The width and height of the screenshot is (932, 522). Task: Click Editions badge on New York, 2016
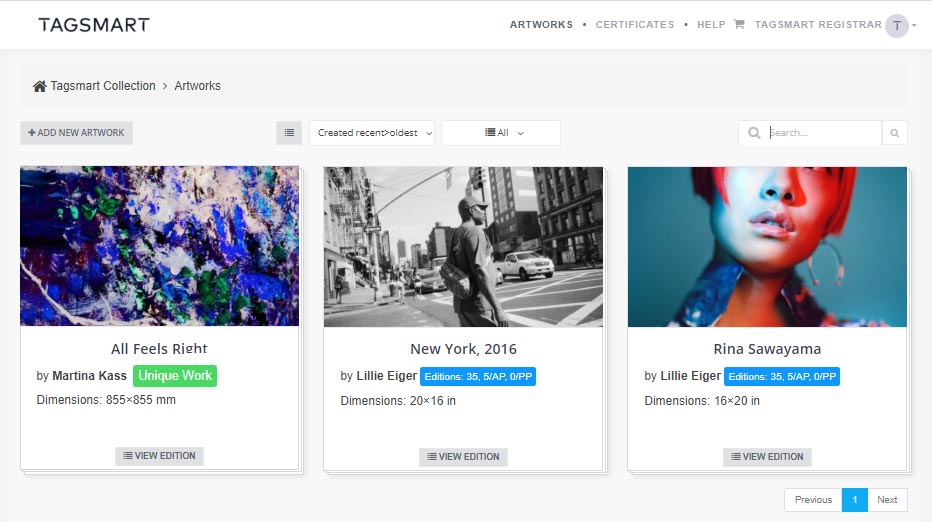[x=478, y=376]
